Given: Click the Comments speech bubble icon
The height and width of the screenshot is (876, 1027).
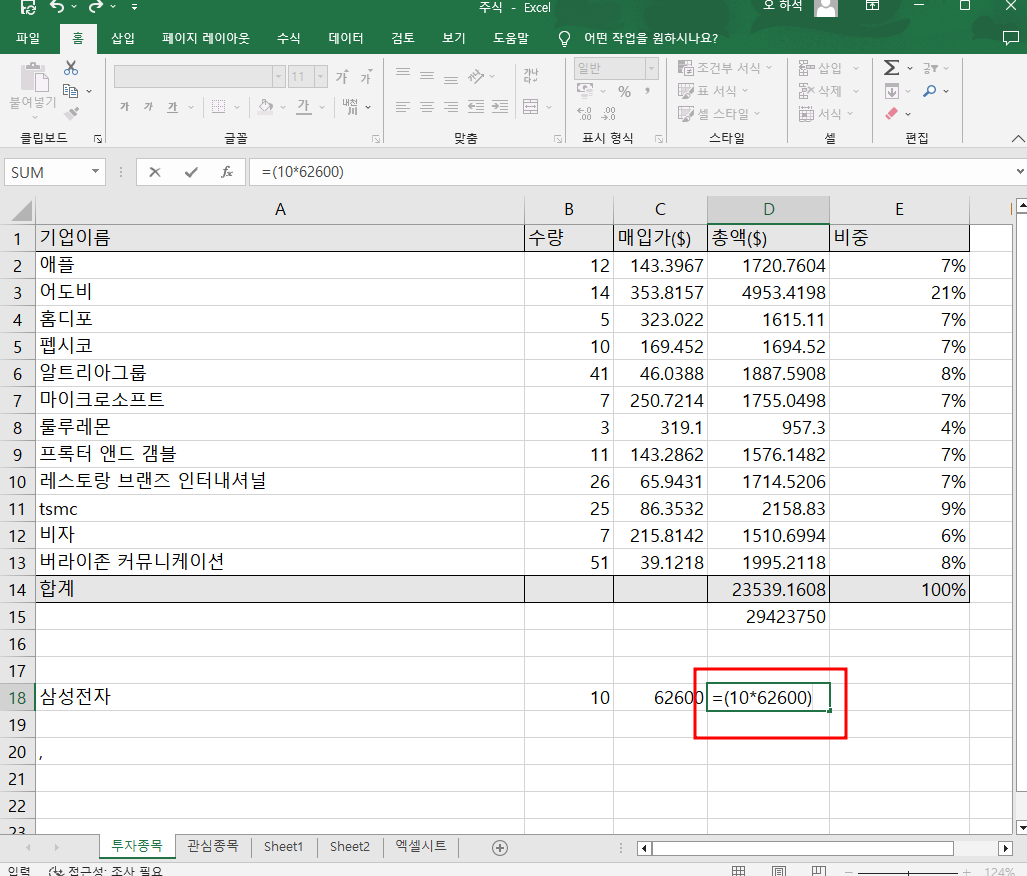Looking at the screenshot, I should click(x=1011, y=38).
